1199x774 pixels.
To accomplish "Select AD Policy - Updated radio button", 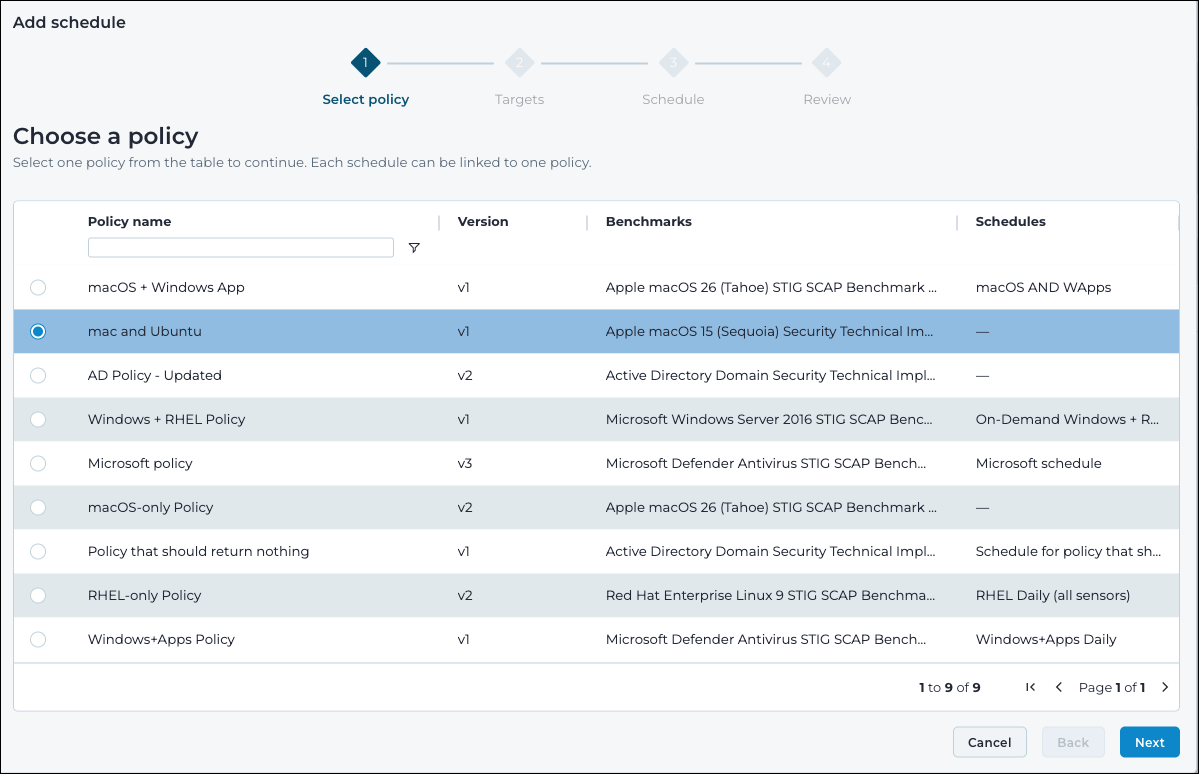I will tap(37, 376).
